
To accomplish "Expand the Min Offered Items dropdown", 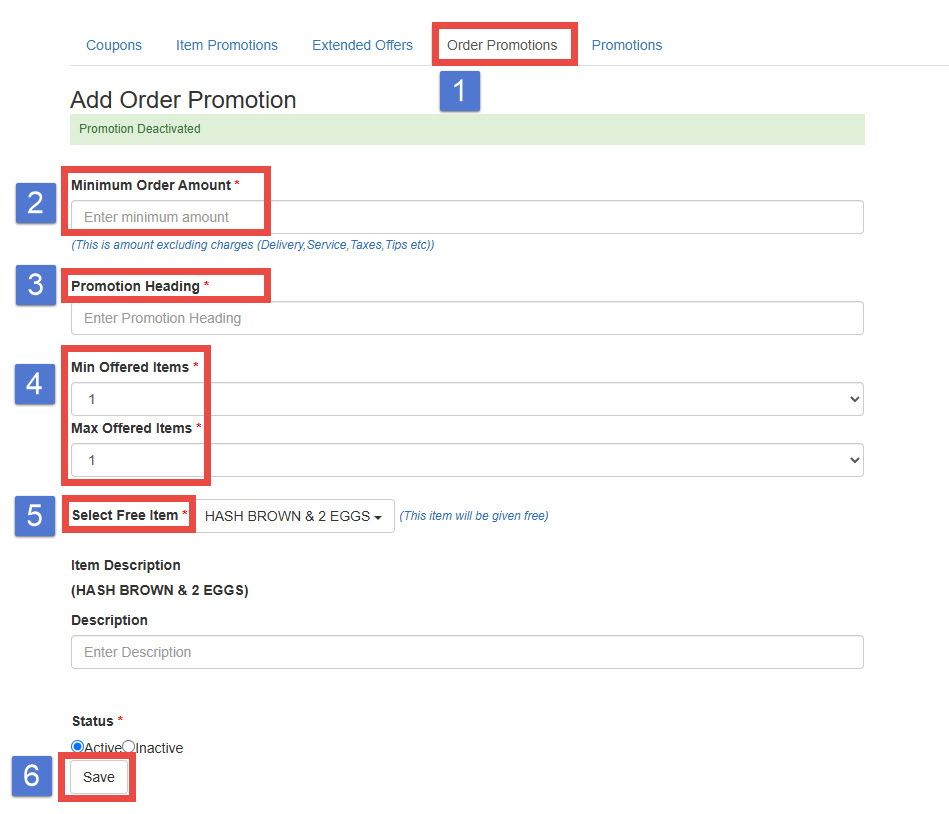I will pyautogui.click(x=467, y=399).
